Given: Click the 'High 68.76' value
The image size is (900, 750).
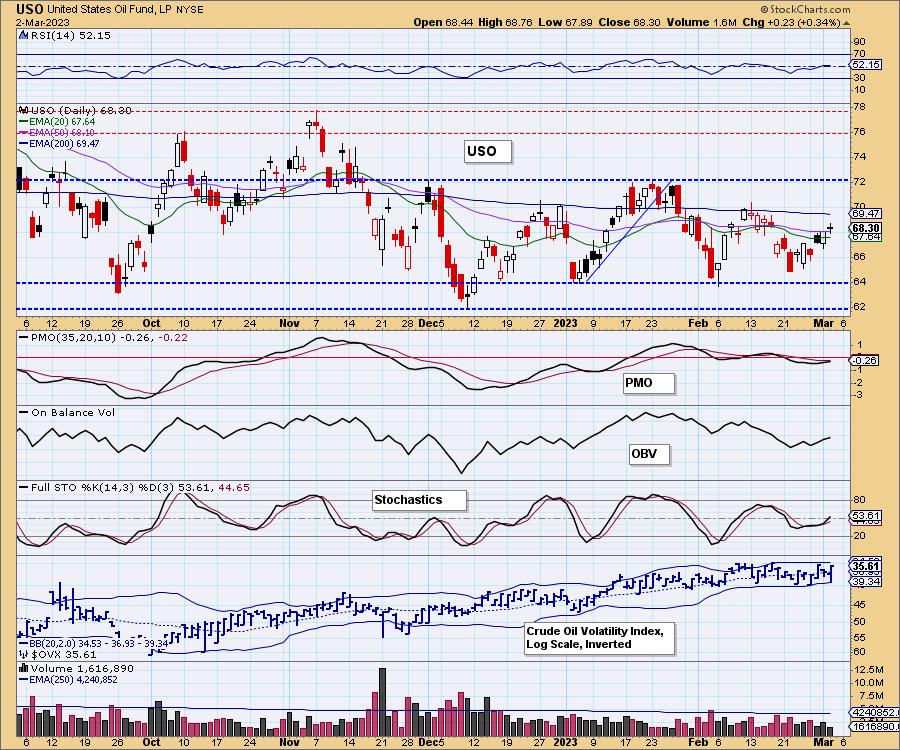Looking at the screenshot, I should (x=505, y=22).
